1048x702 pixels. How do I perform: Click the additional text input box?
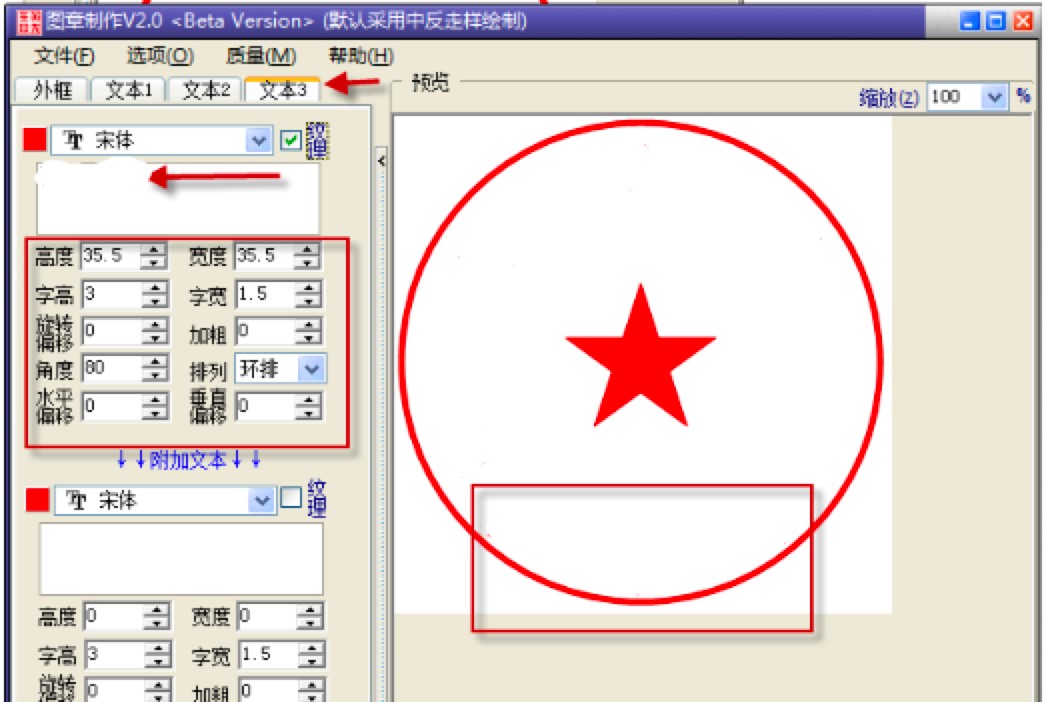[181, 558]
